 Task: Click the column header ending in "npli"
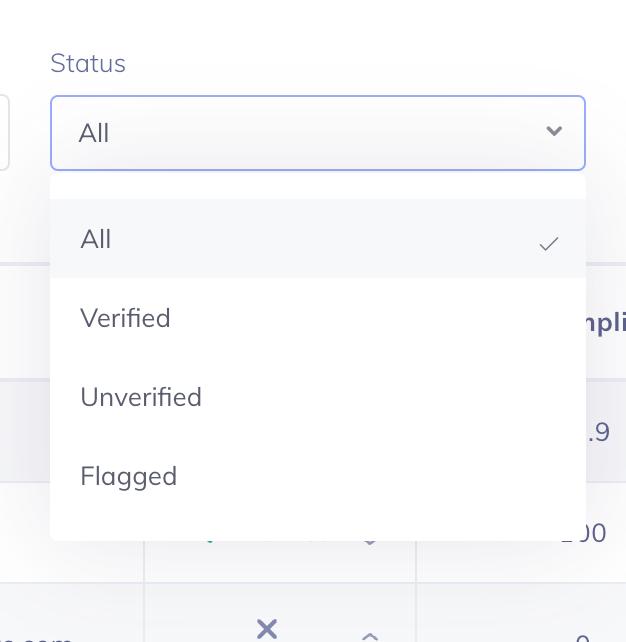(x=606, y=323)
